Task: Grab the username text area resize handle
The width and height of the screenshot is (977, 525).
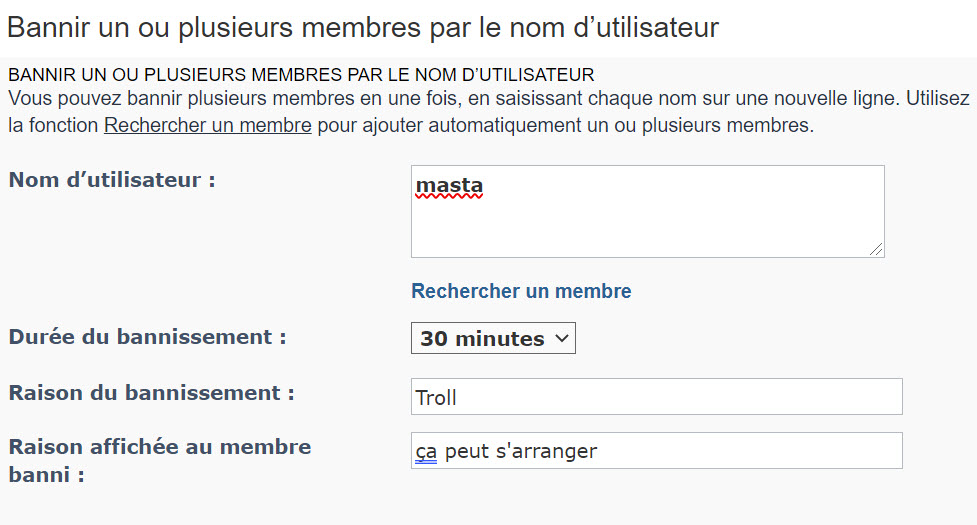Action: coord(876,249)
